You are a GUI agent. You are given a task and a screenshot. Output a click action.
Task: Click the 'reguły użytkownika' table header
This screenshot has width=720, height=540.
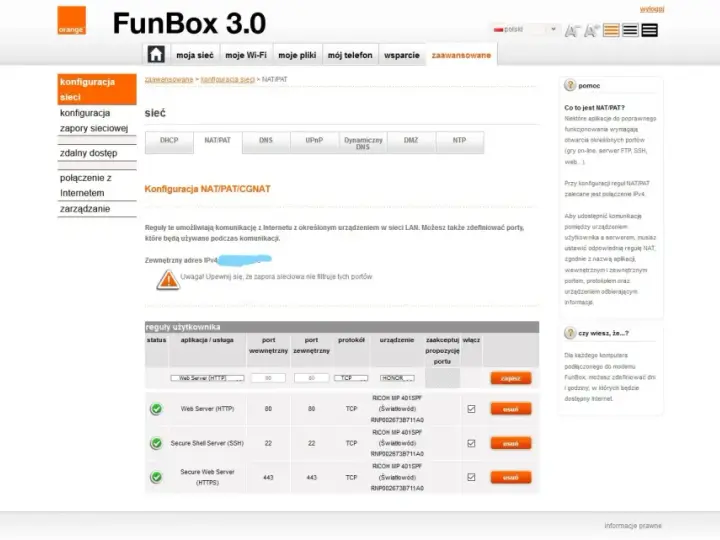point(342,327)
